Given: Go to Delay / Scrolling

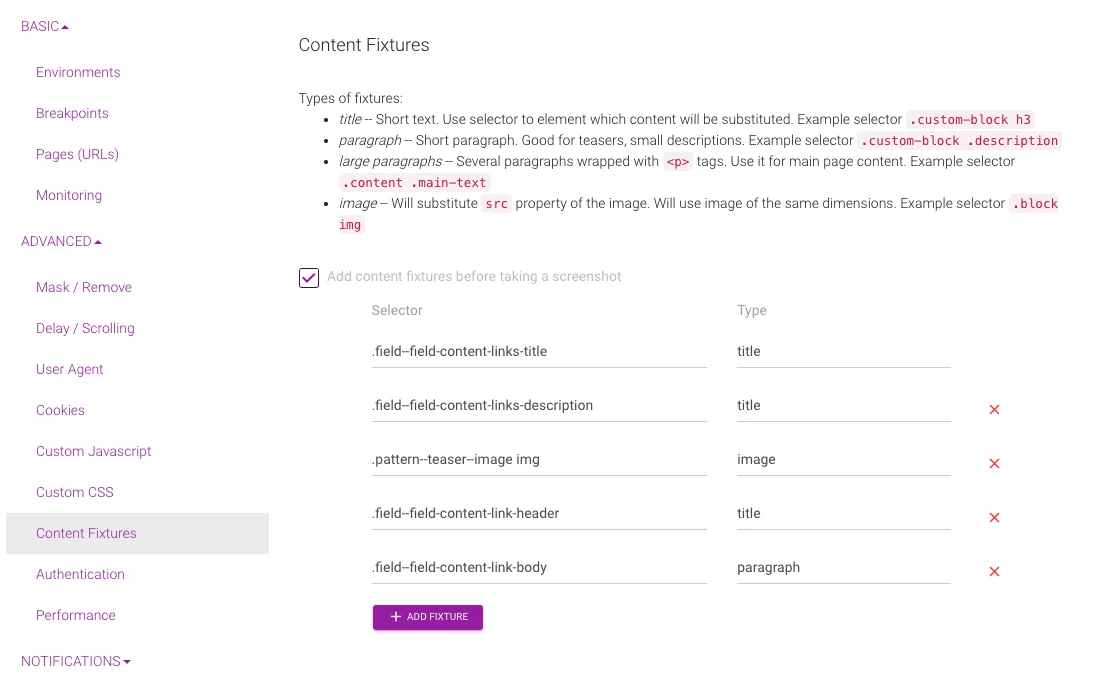Looking at the screenshot, I should point(85,328).
